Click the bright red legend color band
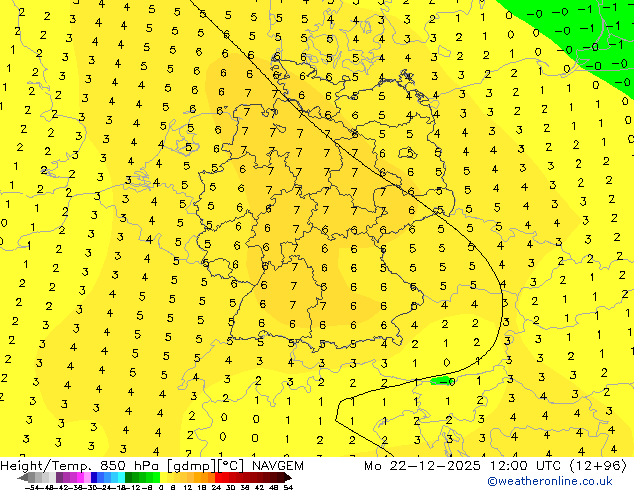 [x=218, y=477]
